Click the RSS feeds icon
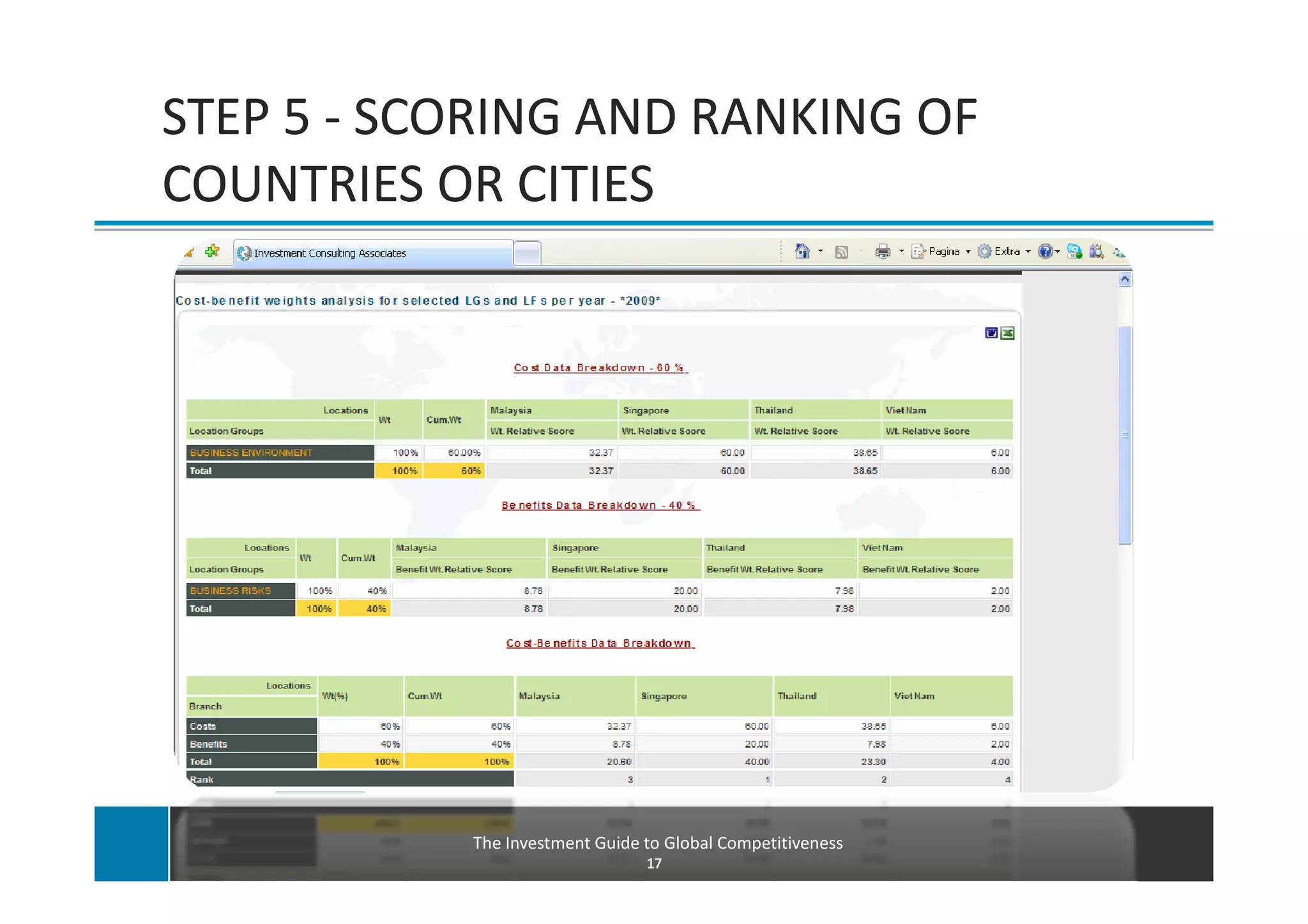Image resolution: width=1308 pixels, height=924 pixels. [x=842, y=252]
